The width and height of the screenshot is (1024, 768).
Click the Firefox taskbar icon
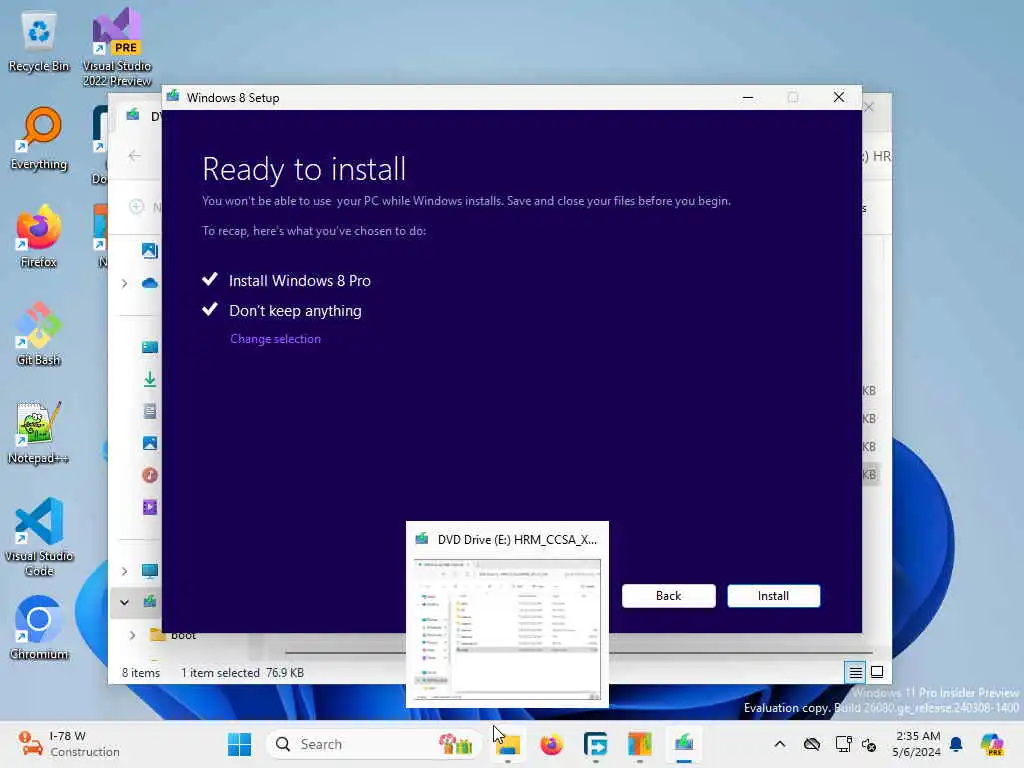click(551, 744)
